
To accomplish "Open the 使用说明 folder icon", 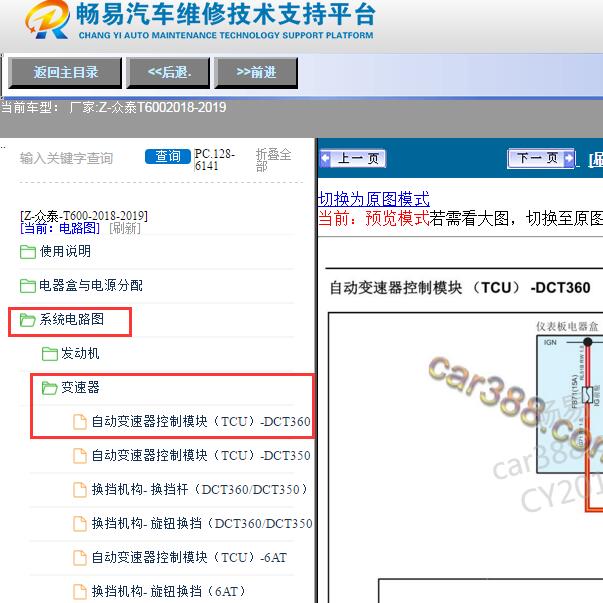I will [28, 252].
